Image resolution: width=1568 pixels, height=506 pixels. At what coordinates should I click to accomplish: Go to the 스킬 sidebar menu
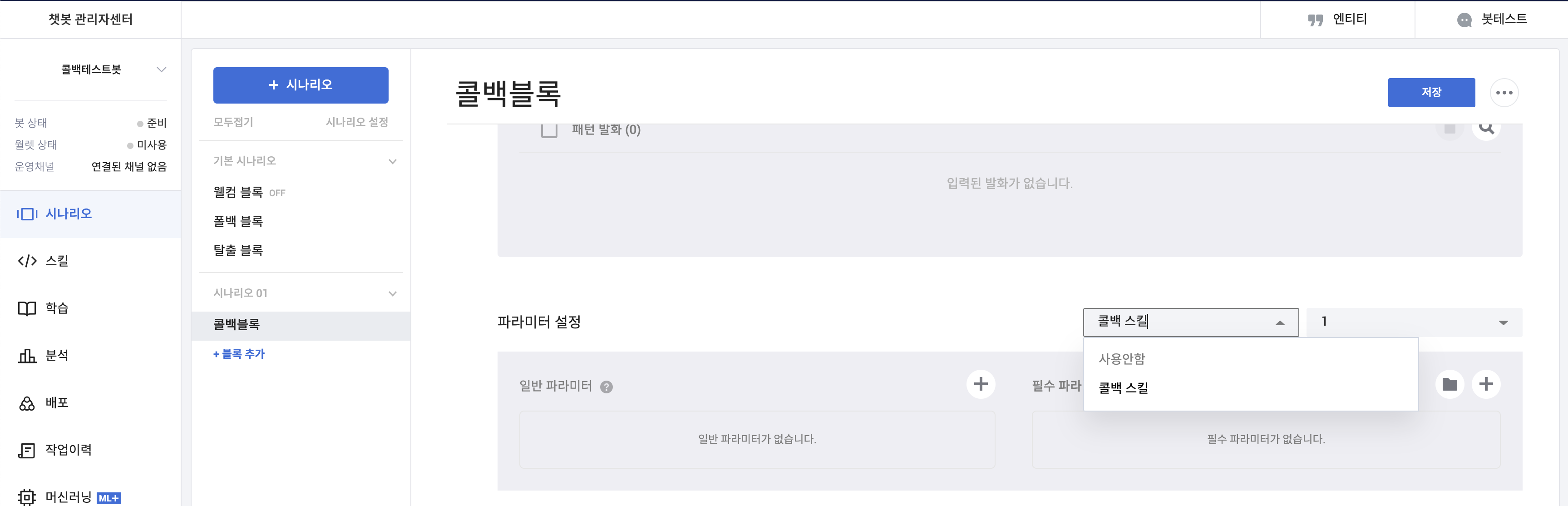coord(57,261)
